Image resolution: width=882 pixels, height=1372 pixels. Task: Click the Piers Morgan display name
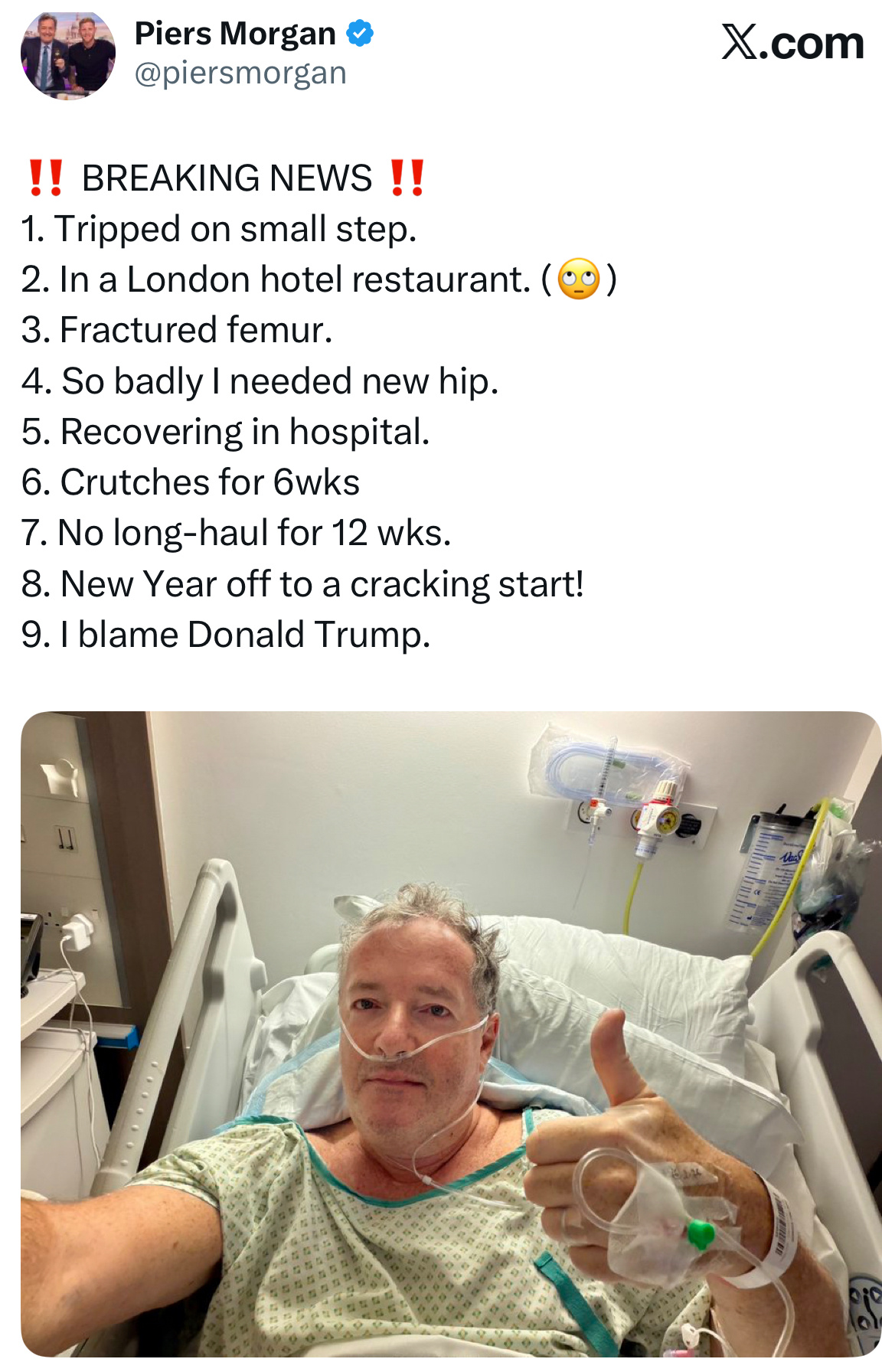[x=235, y=34]
